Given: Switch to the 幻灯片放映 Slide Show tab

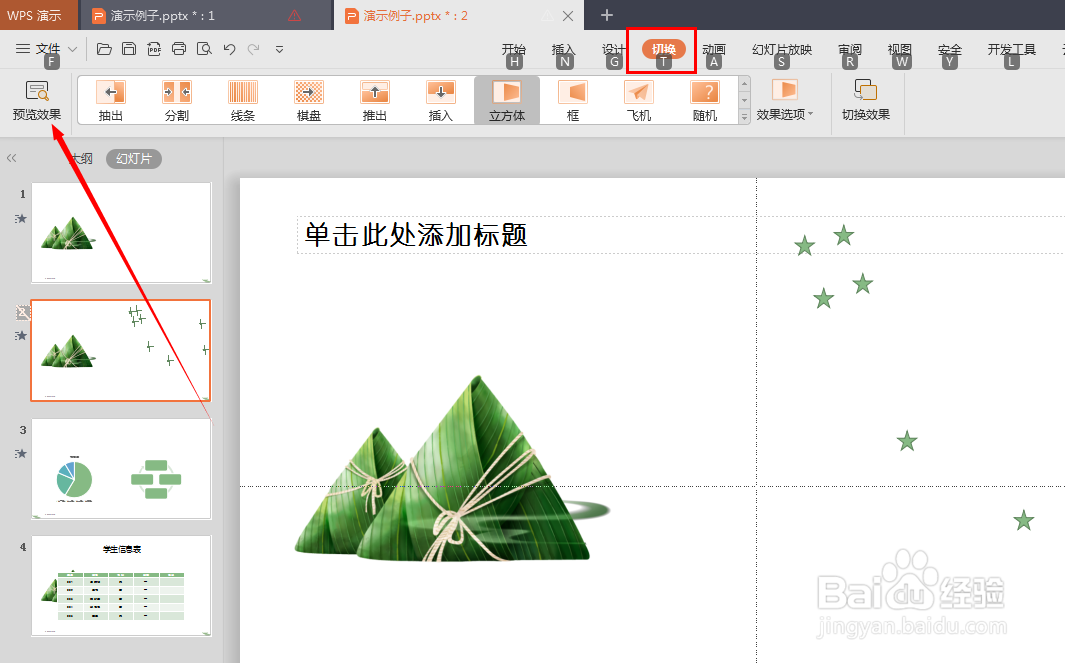Looking at the screenshot, I should pos(782,49).
